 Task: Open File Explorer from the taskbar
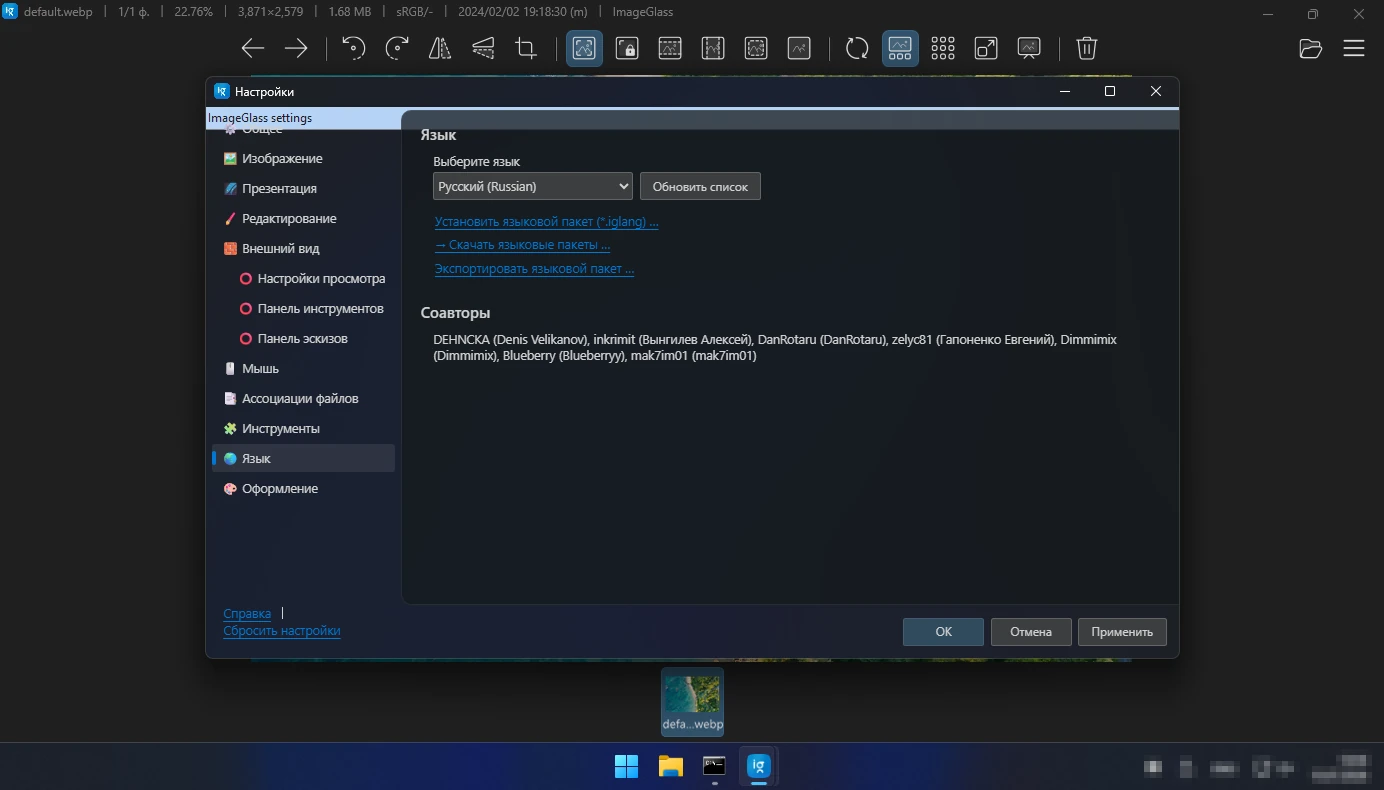(670, 767)
